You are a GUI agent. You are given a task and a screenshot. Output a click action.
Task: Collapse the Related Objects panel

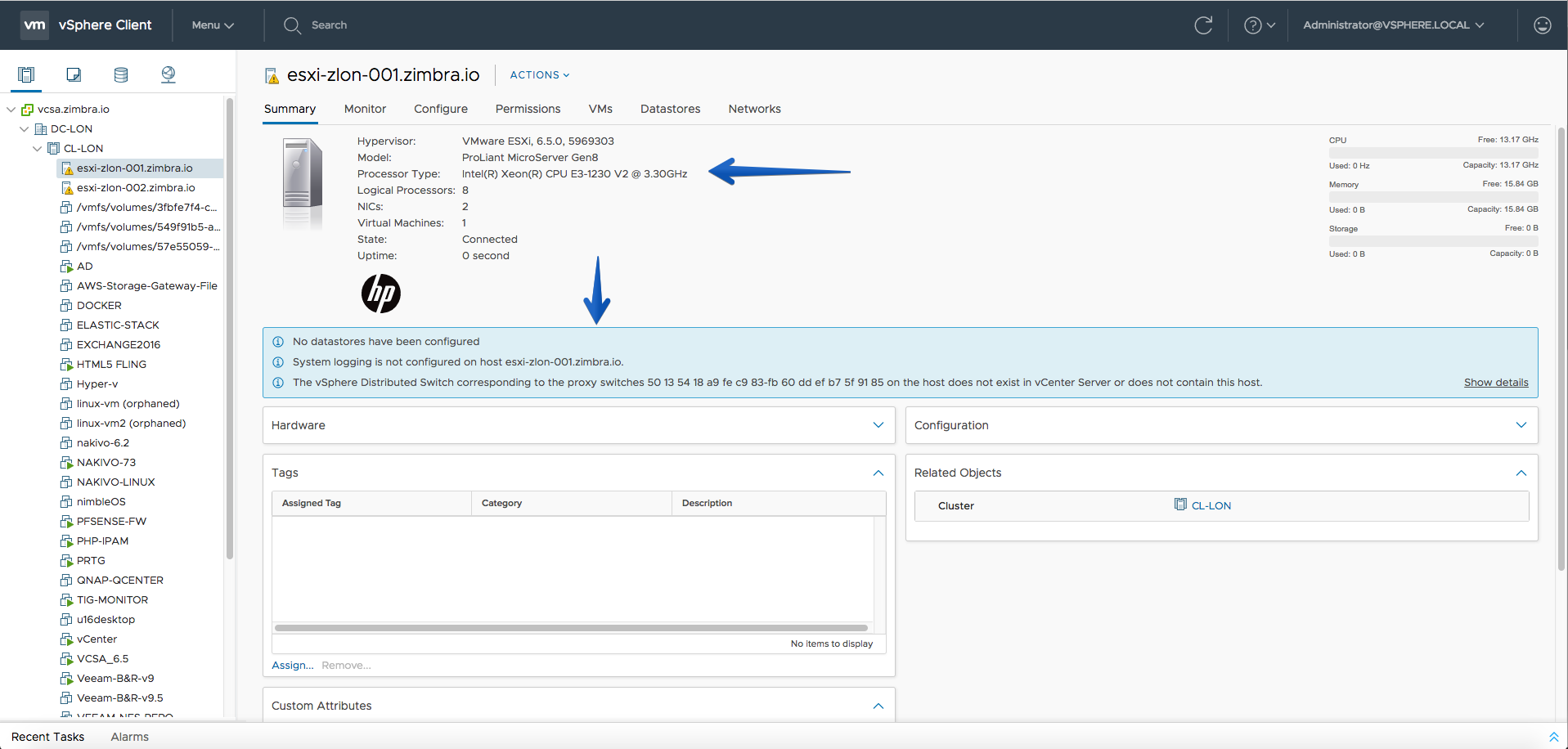[1521, 473]
